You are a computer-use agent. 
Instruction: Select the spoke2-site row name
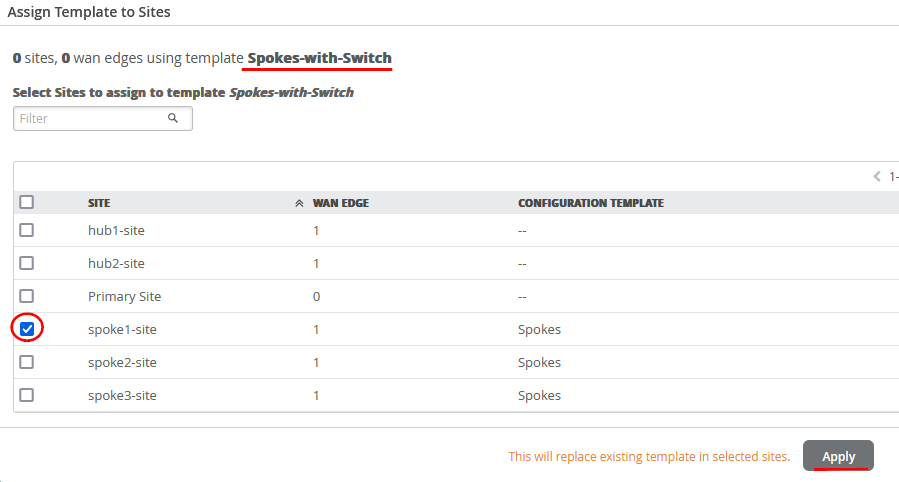[122, 362]
